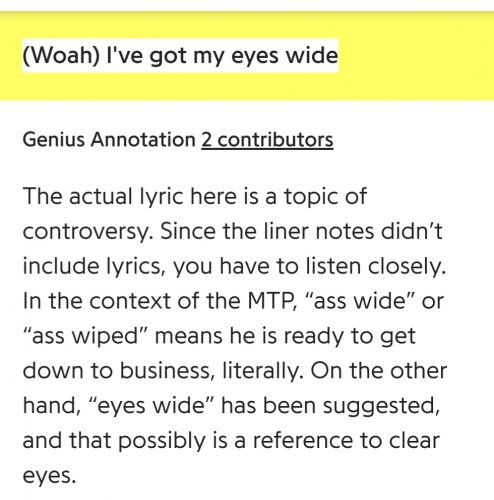The height and width of the screenshot is (500, 494).
Task: Click the last word 'eyes.' of the annotation
Action: (49, 476)
